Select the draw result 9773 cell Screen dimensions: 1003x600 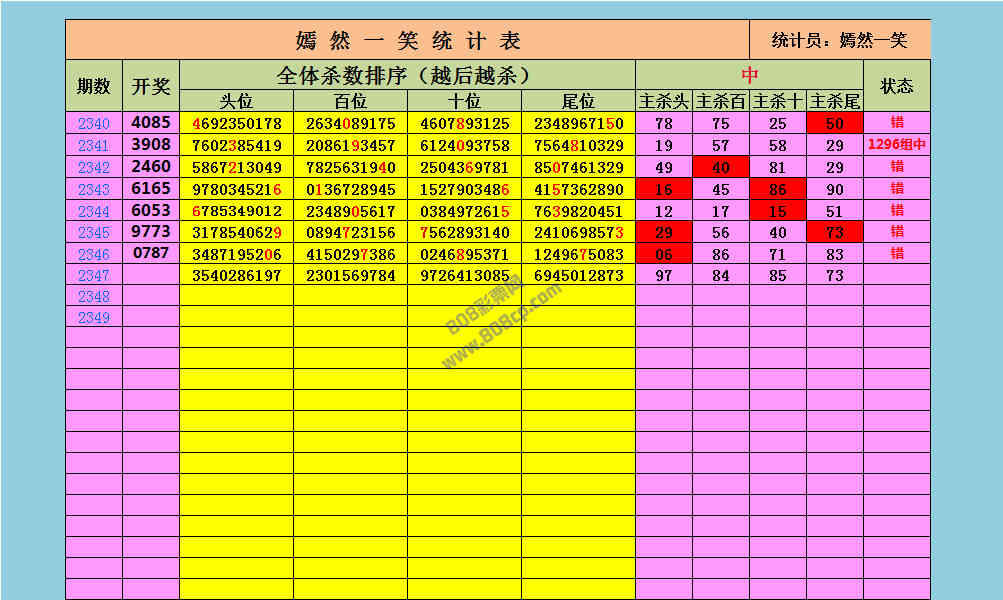point(151,232)
